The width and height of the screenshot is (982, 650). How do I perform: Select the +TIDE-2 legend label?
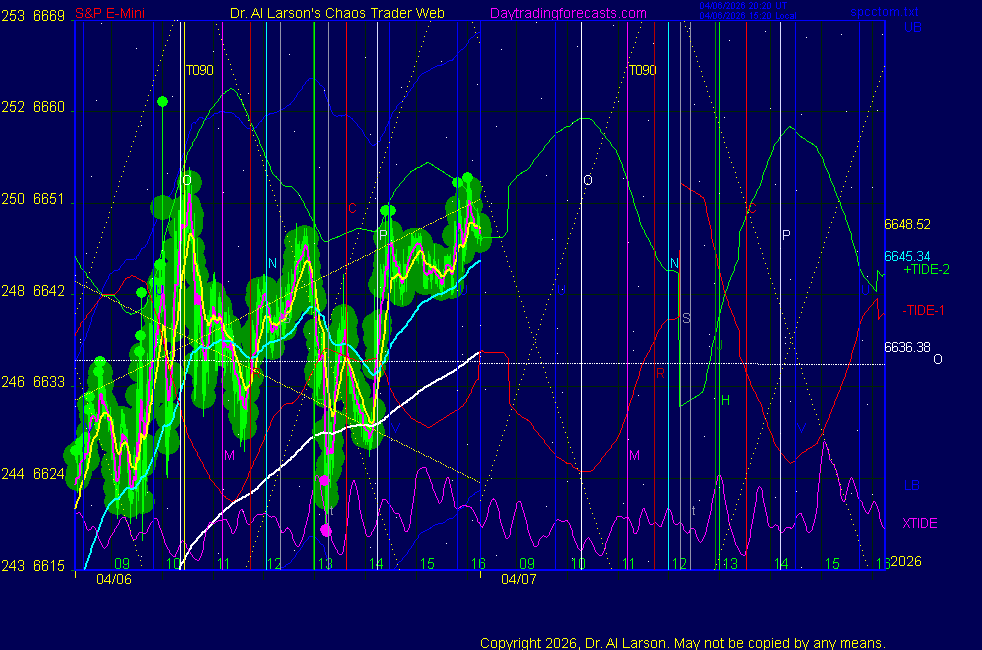point(926,270)
